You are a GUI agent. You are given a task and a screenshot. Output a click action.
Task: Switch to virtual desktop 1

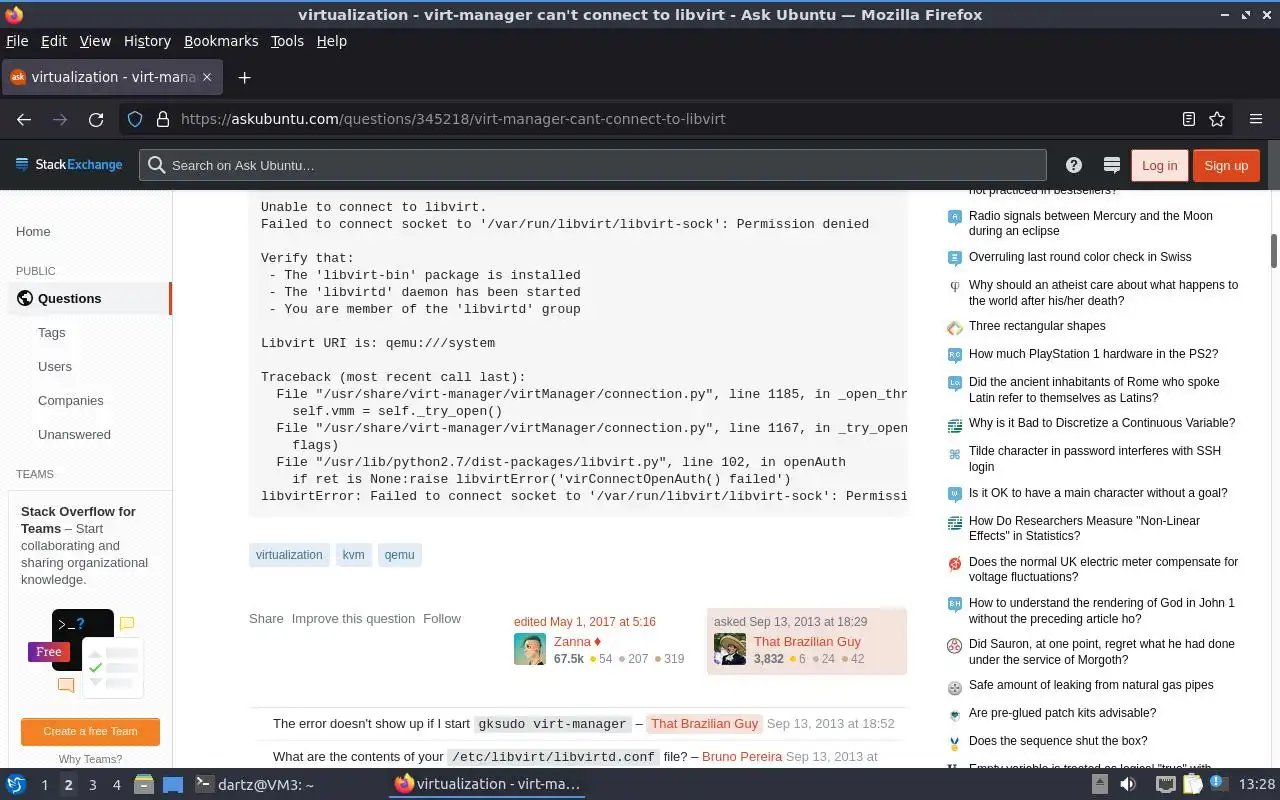tap(44, 785)
